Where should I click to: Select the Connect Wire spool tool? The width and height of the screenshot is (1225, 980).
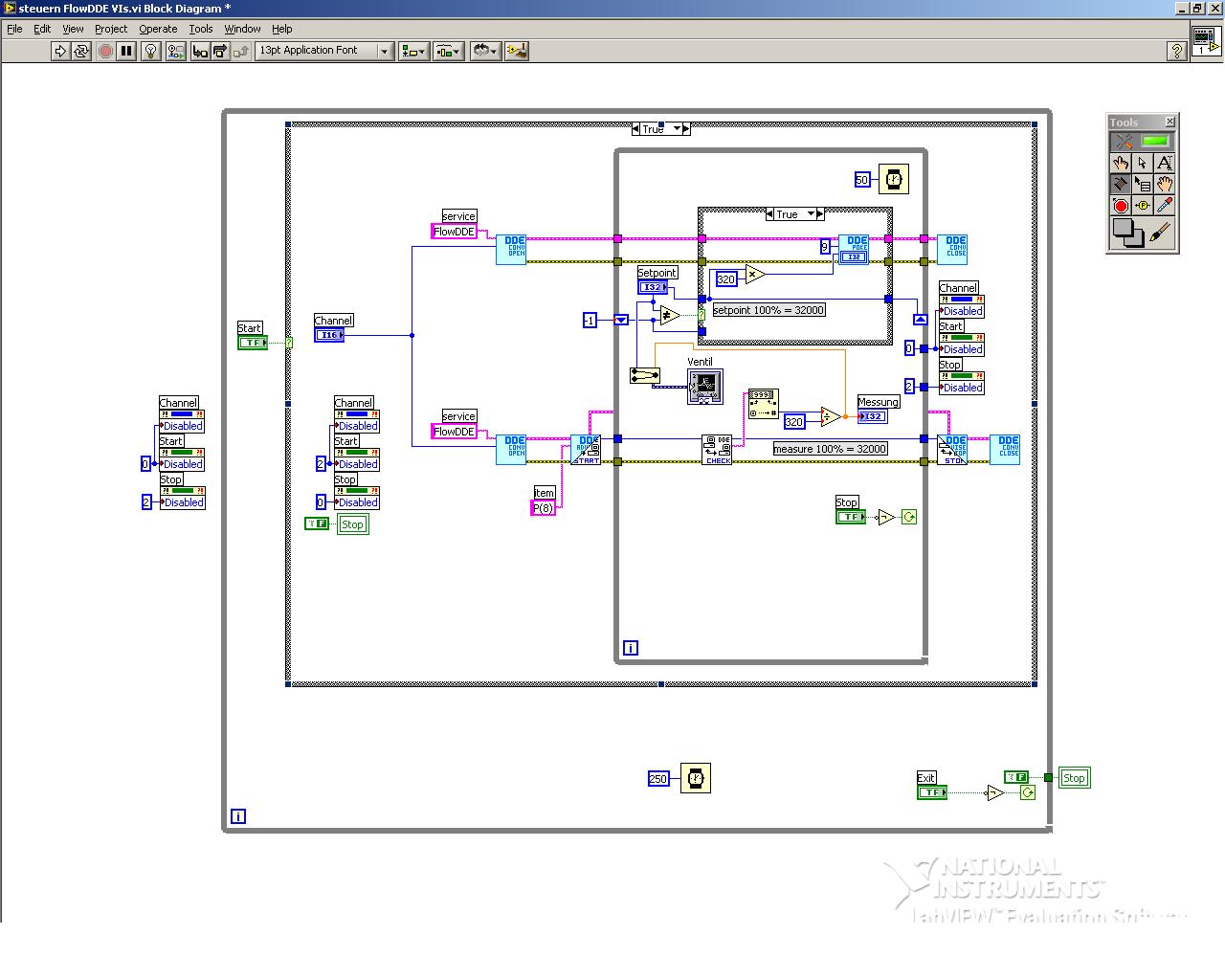[1121, 184]
